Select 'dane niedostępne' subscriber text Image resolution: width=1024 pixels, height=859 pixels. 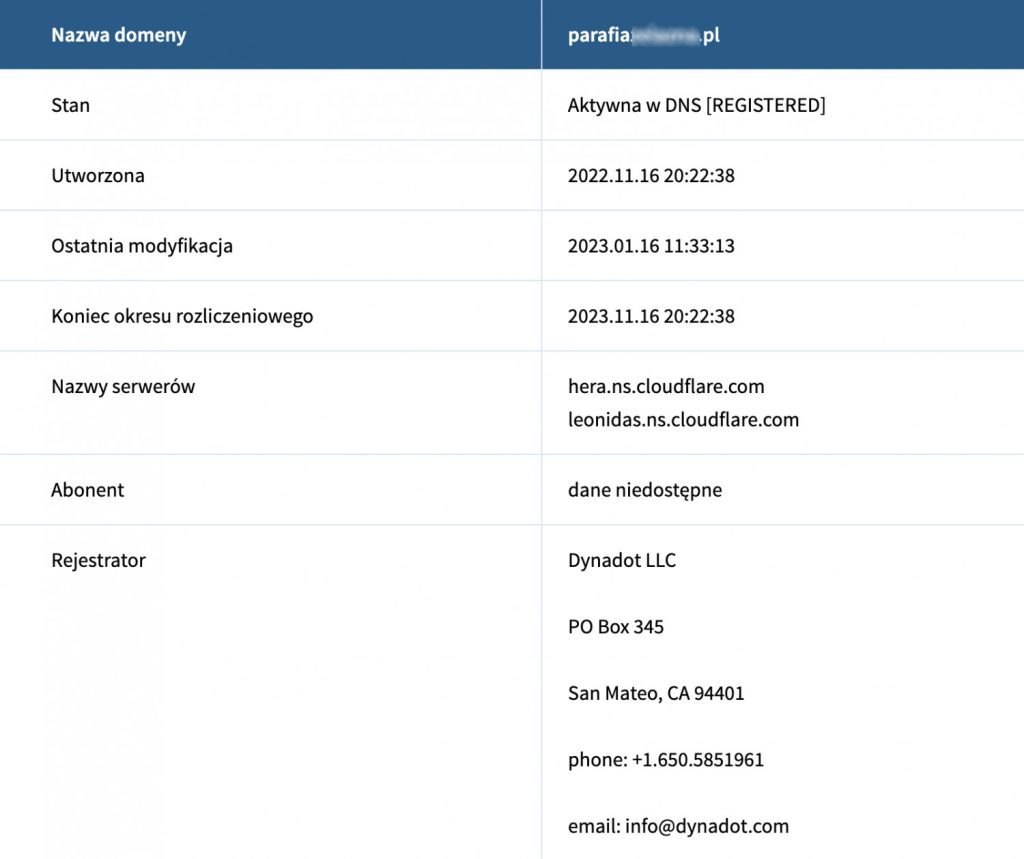[x=645, y=490]
